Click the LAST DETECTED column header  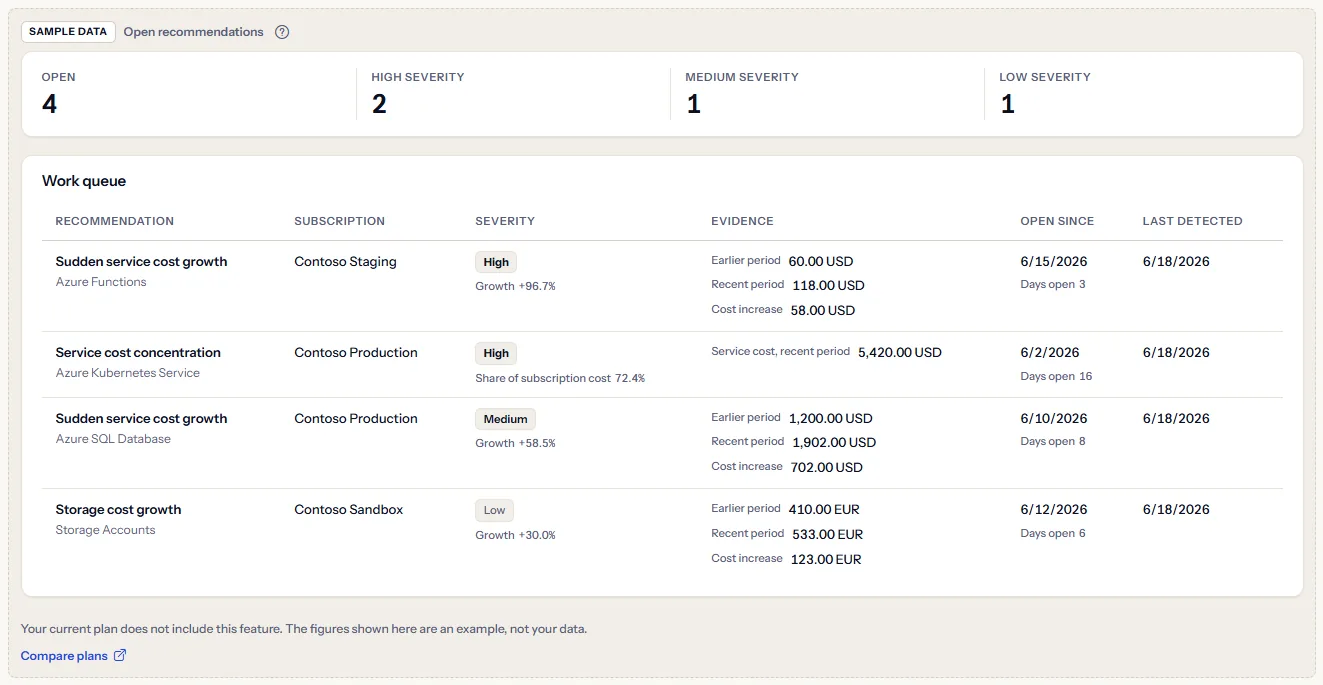click(x=1193, y=221)
